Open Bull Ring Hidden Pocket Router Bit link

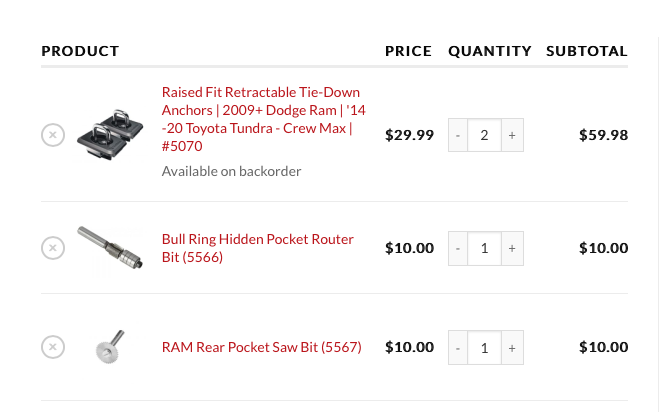coord(258,248)
